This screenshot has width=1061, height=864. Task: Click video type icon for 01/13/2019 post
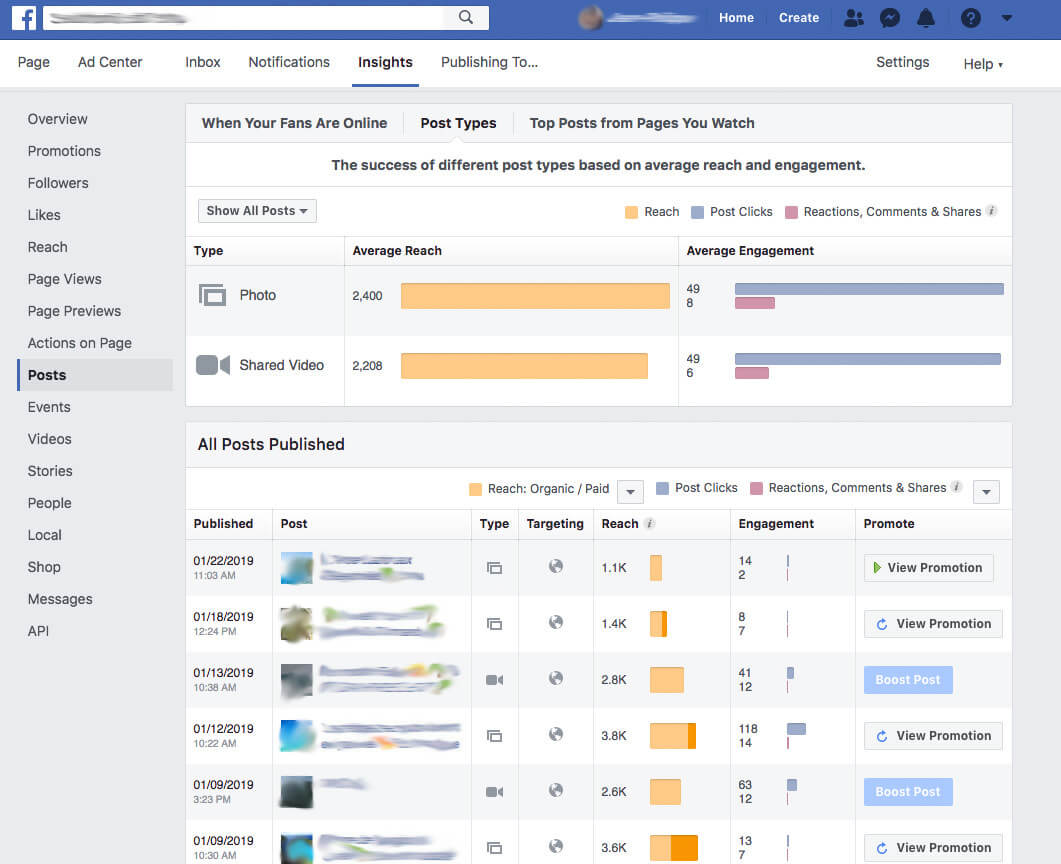pyautogui.click(x=495, y=679)
